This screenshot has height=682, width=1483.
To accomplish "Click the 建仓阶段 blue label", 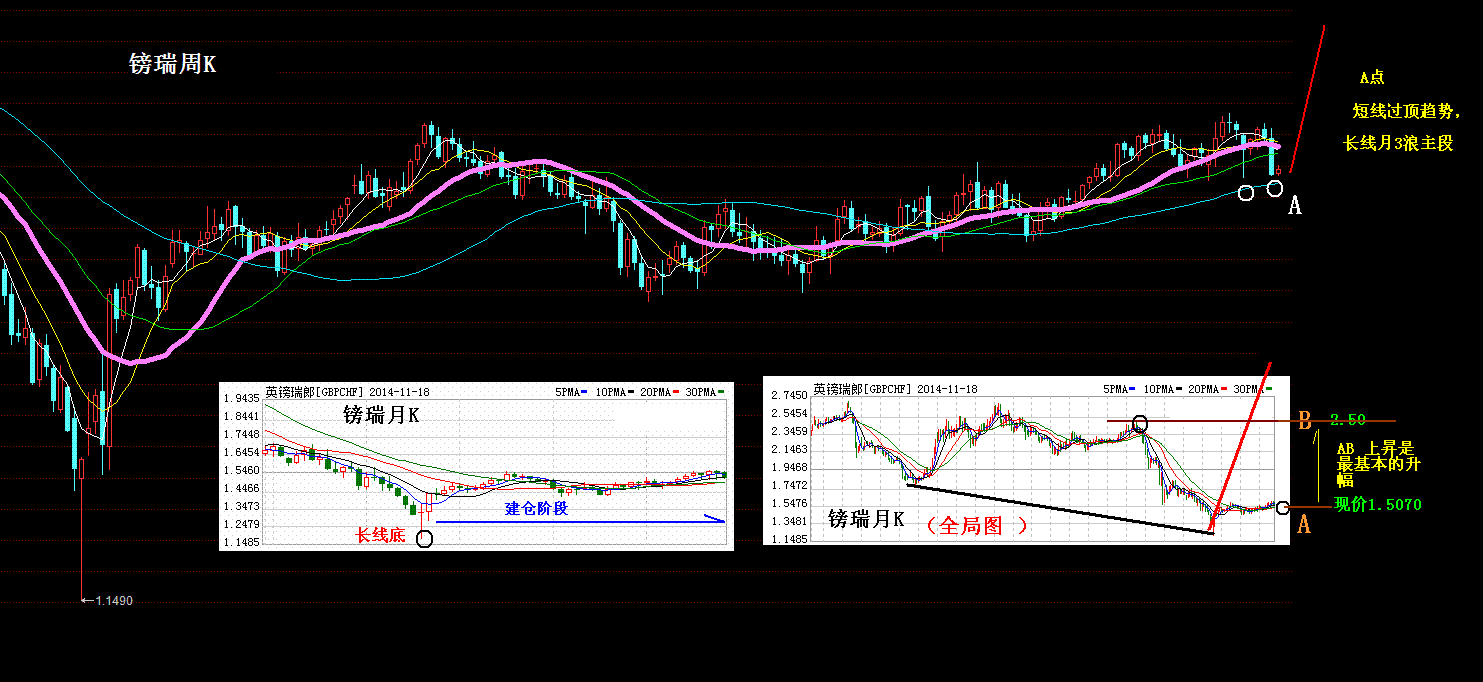I will coord(536,508).
